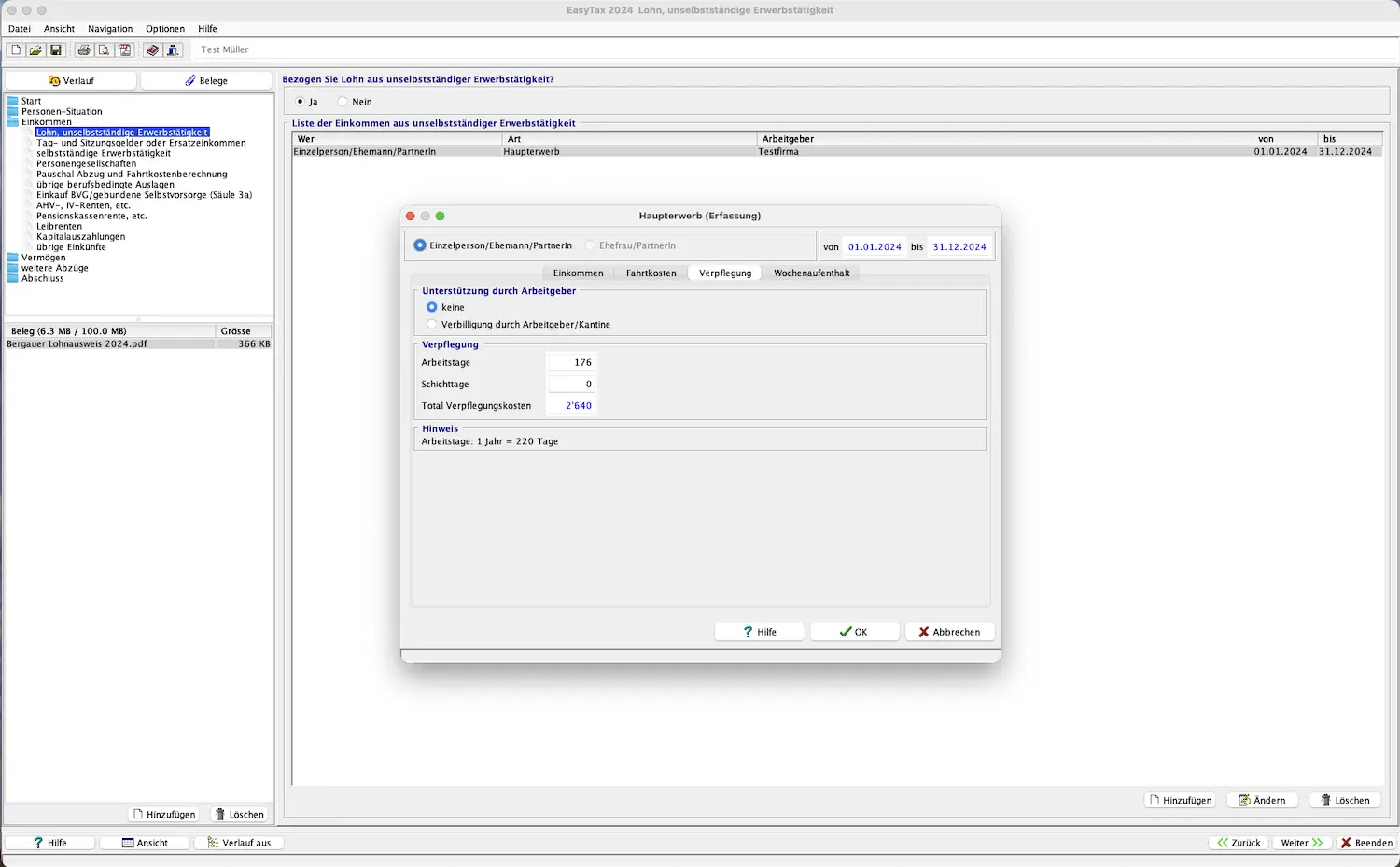Open the Optionen menu
This screenshot has width=1400, height=867.
pos(164,29)
